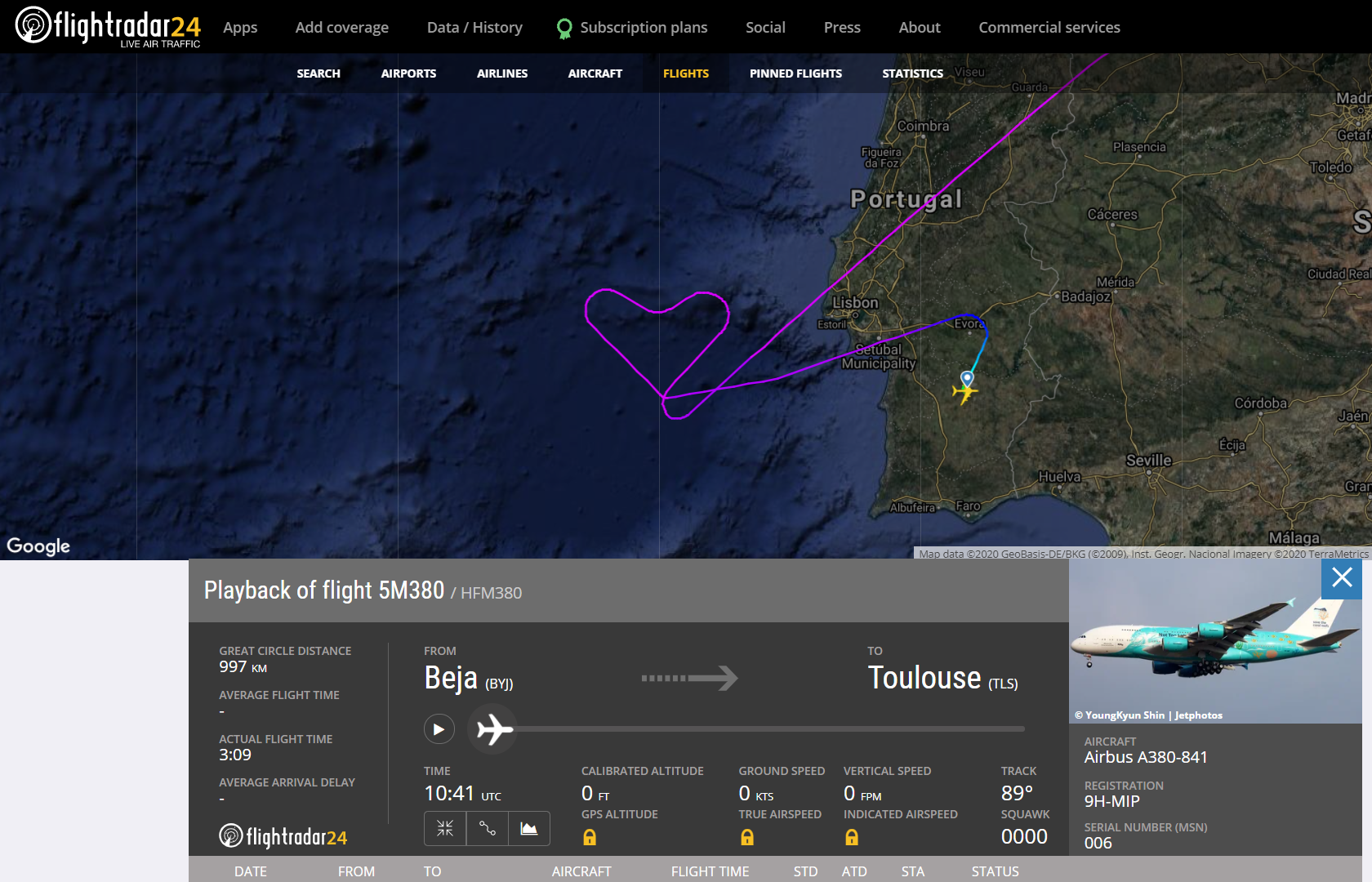Close the playback panel with X
This screenshot has width=1372, height=882.
(x=1342, y=578)
